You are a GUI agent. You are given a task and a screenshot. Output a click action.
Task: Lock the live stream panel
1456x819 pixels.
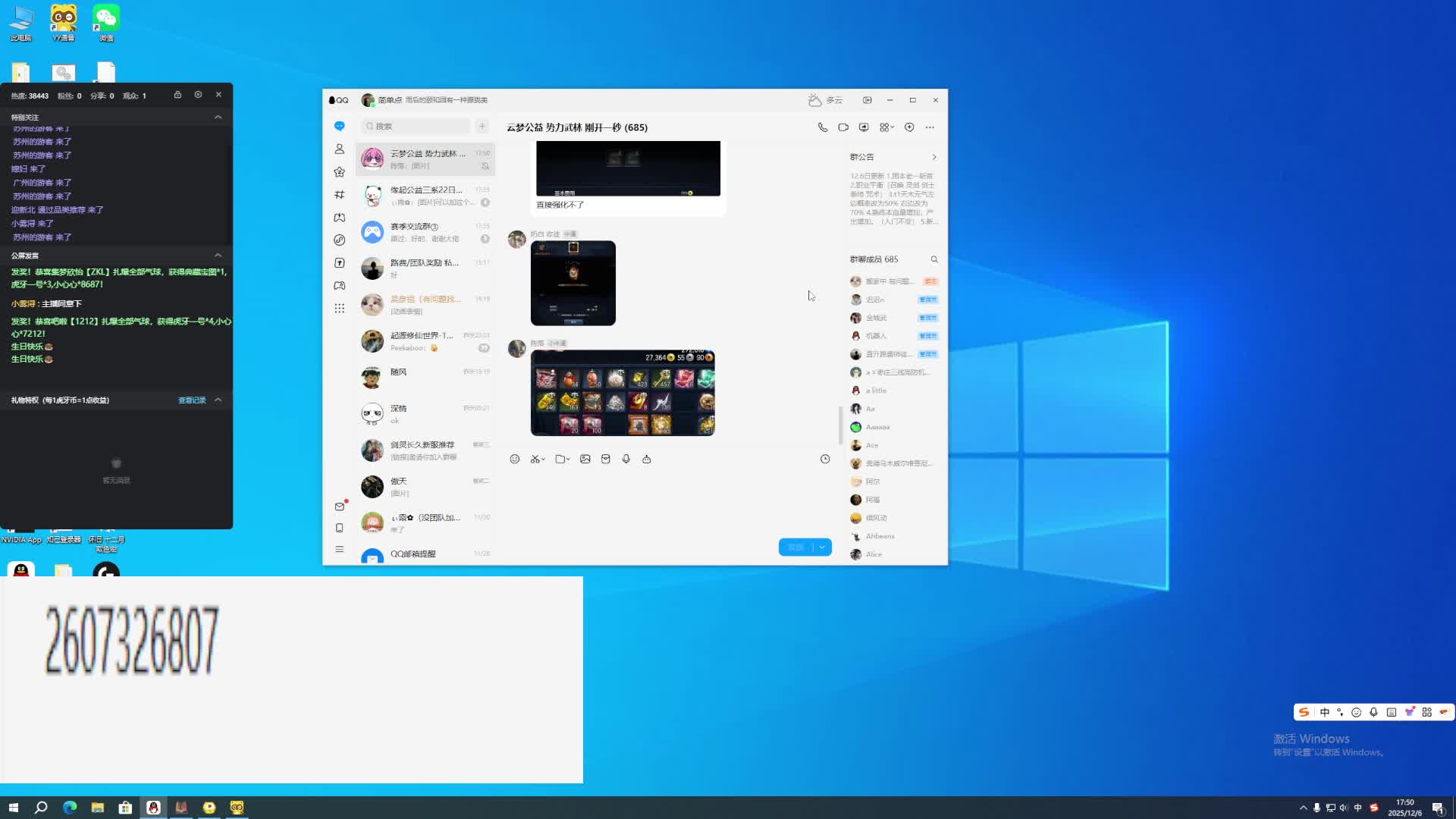coord(177,95)
